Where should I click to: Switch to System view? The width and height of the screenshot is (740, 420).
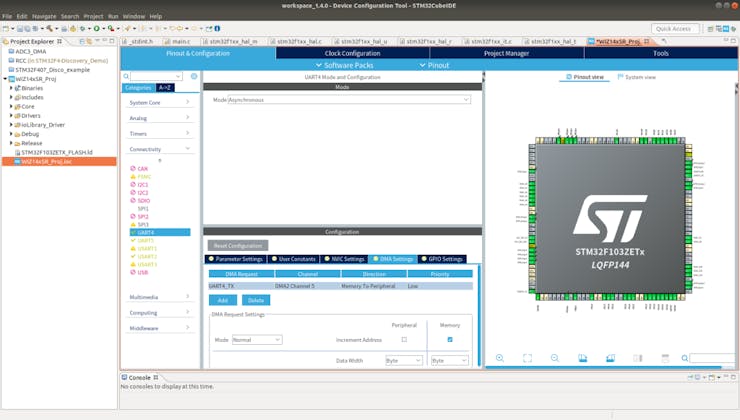637,77
